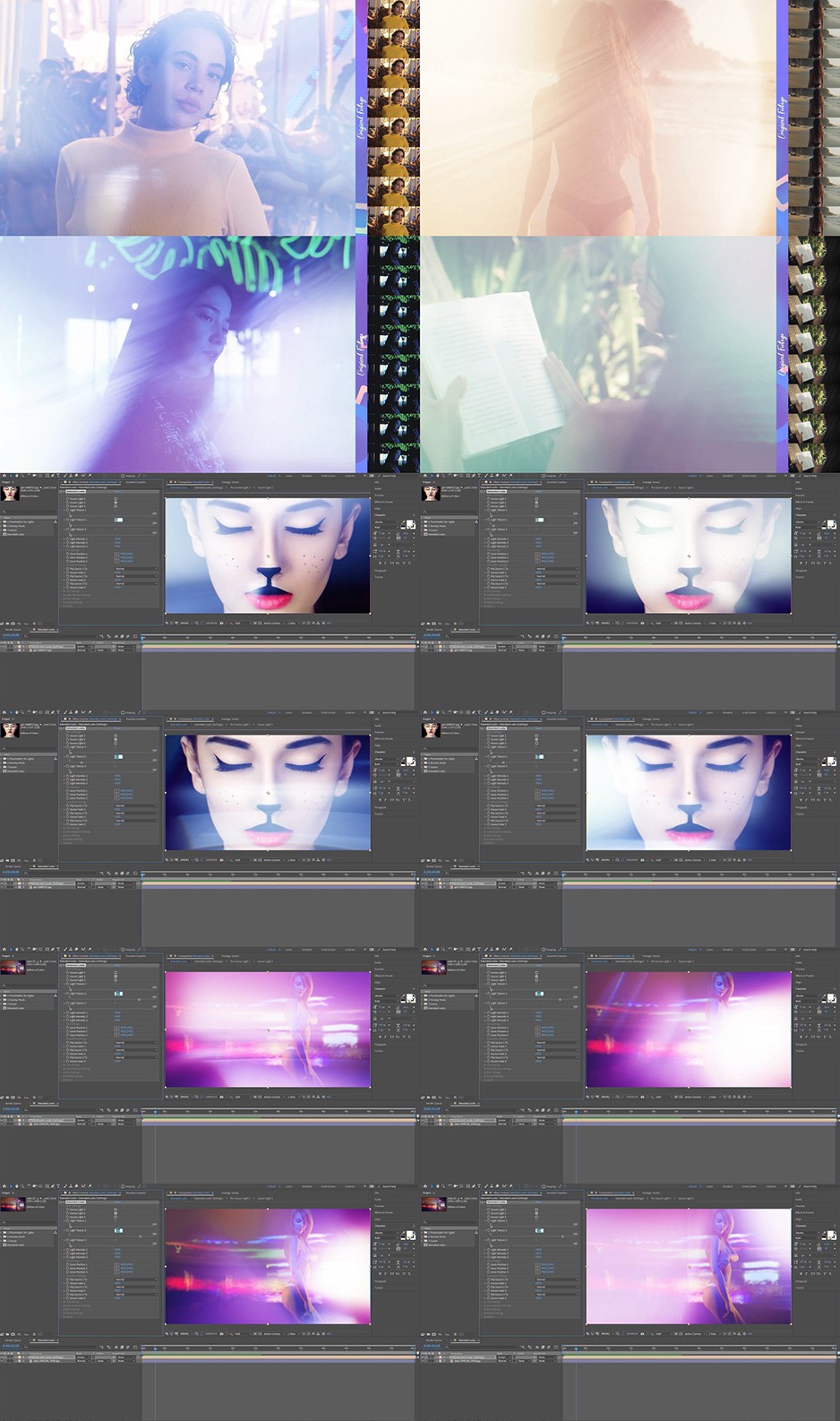Screen dimensions: 840x1421
Task: Open magnification dropdown, third neon-woman window viewer
Action: point(186,1334)
